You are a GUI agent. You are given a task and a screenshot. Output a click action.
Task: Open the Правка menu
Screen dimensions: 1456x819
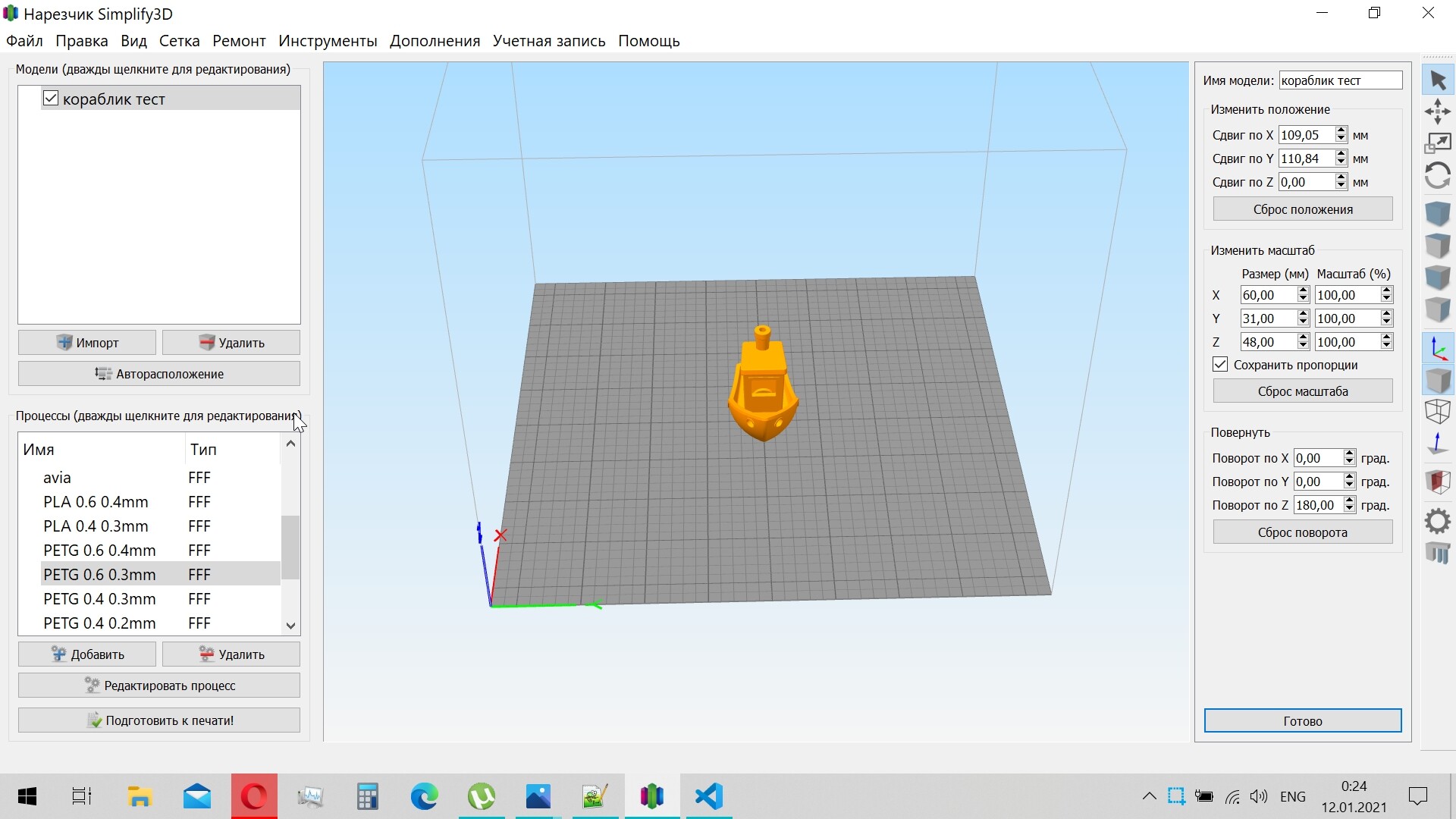[x=82, y=41]
